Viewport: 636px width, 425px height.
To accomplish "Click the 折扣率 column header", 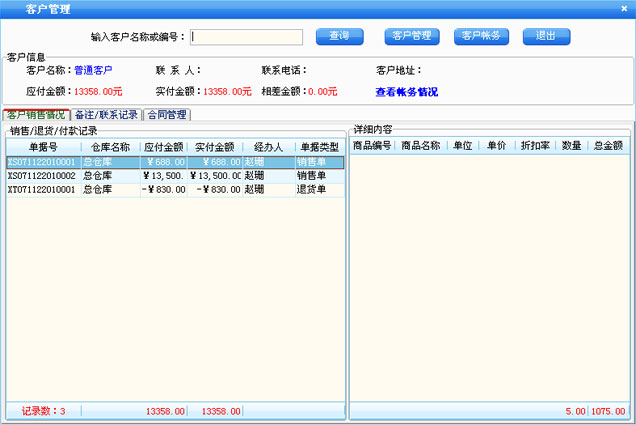I will [x=535, y=145].
